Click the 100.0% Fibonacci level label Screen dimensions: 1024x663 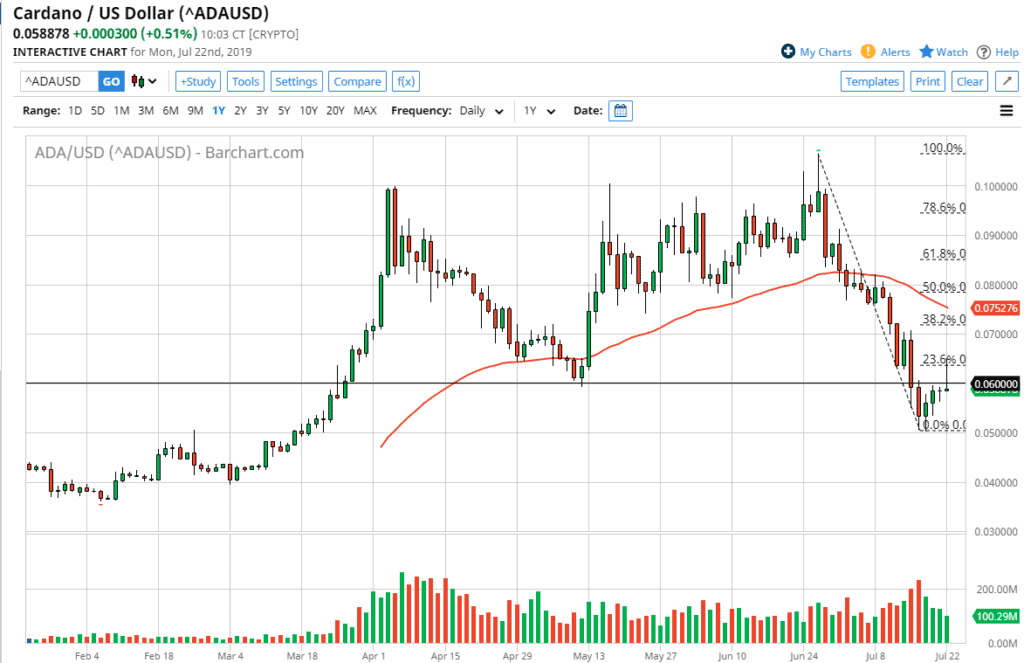click(x=942, y=148)
